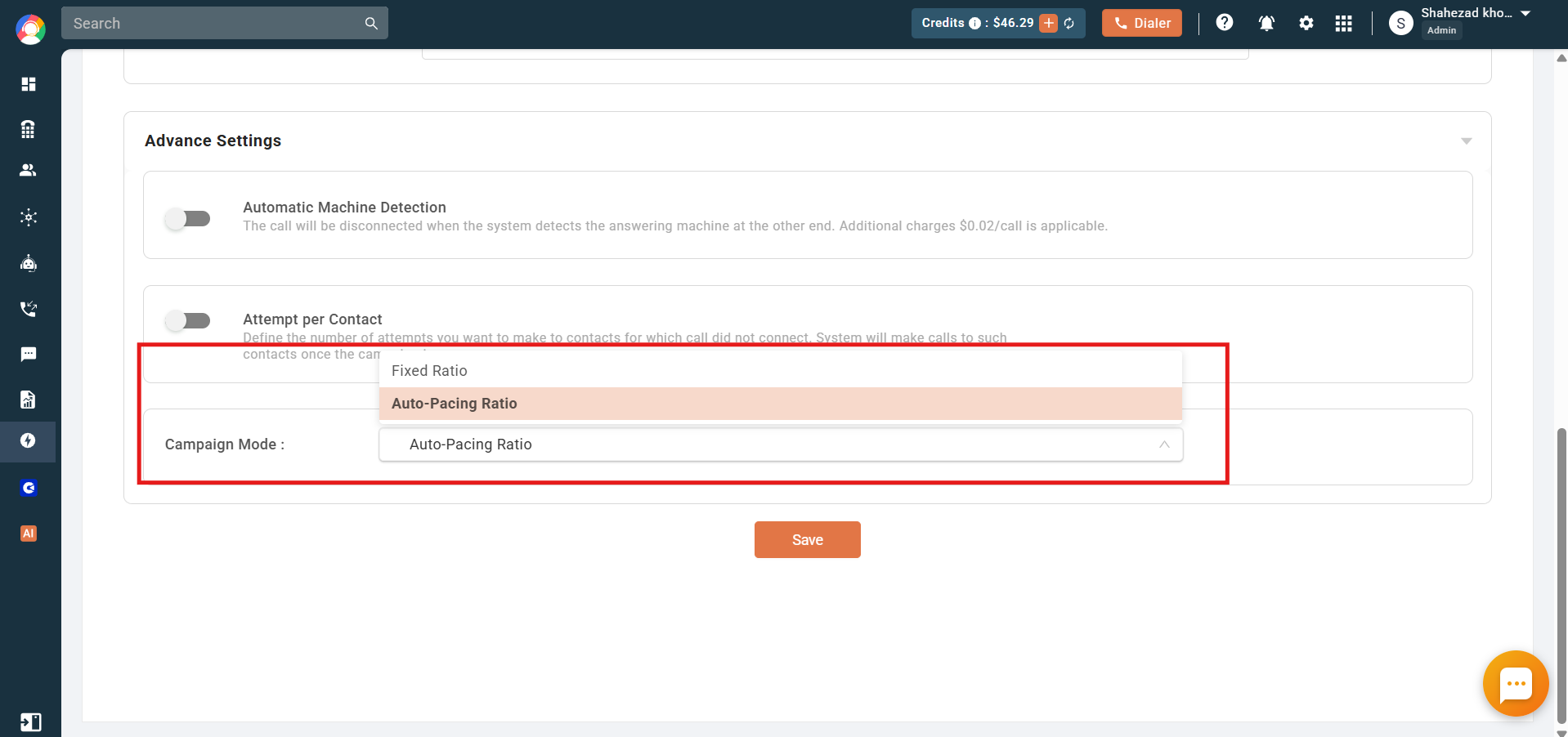Click the search magnifier icon

371,24
